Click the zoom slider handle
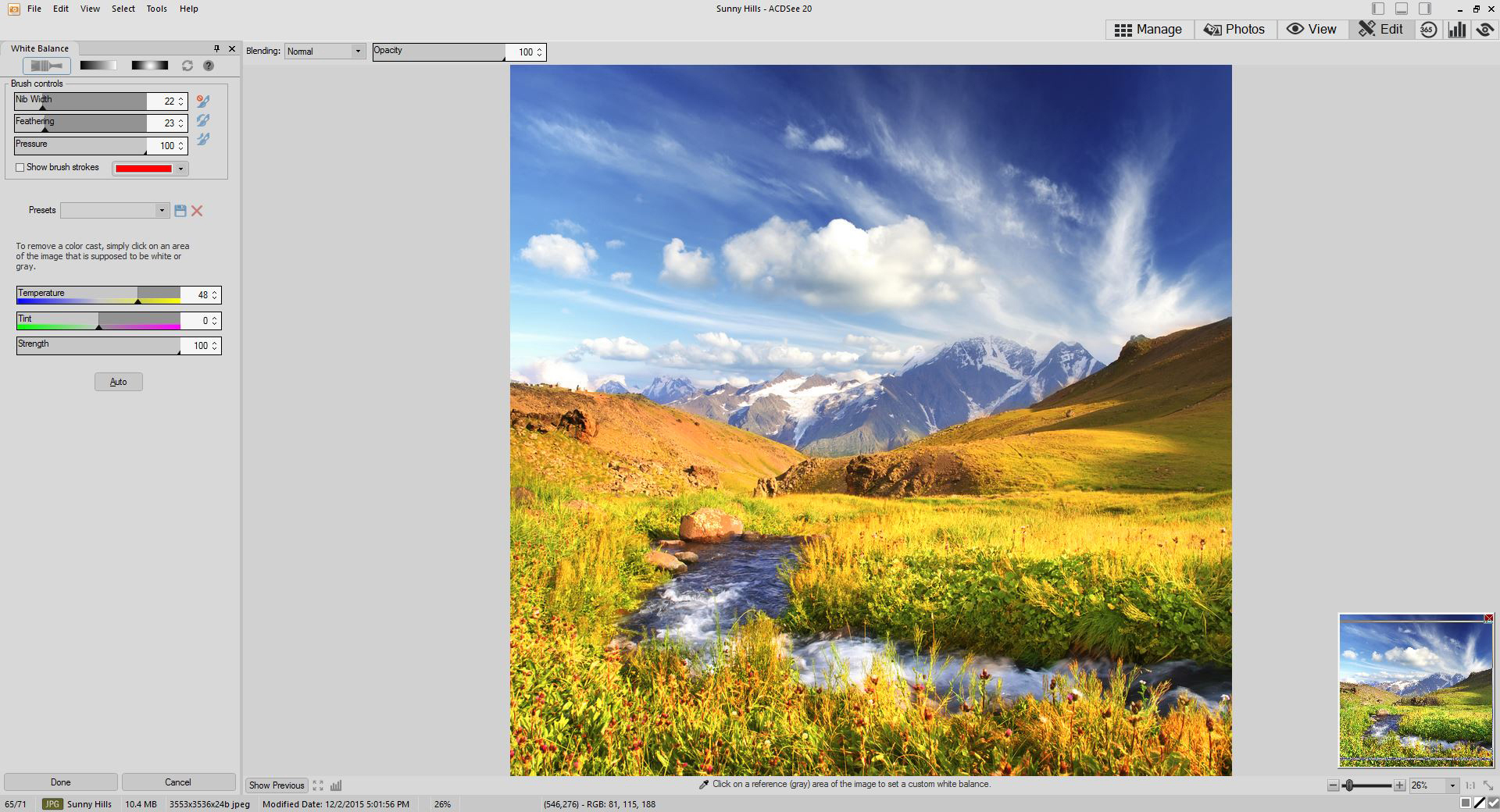1500x812 pixels. tap(1349, 785)
